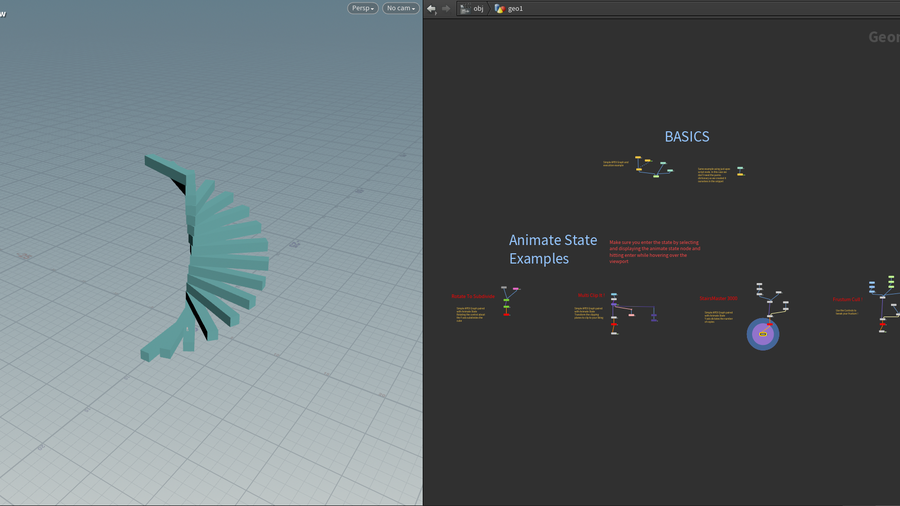The height and width of the screenshot is (506, 900).
Task: Click the red instruction note about animate state
Action: (x=655, y=251)
